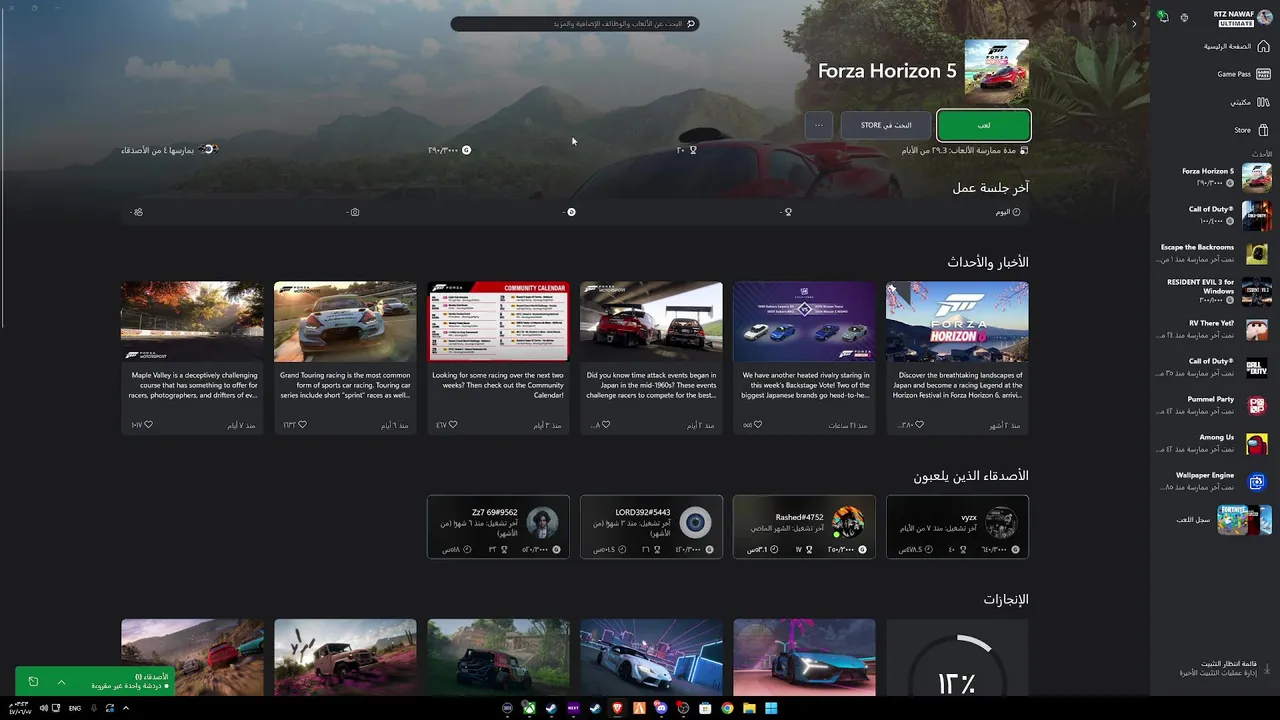Click the 12% achievements progress ring
Viewport: 1280px width, 720px height.
click(x=957, y=665)
